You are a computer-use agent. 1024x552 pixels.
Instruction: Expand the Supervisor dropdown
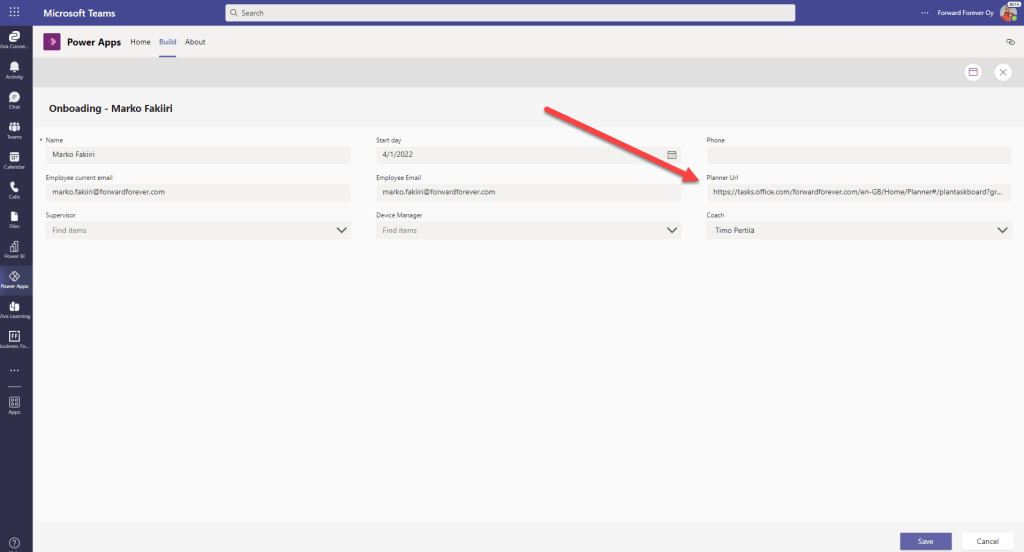tap(341, 230)
